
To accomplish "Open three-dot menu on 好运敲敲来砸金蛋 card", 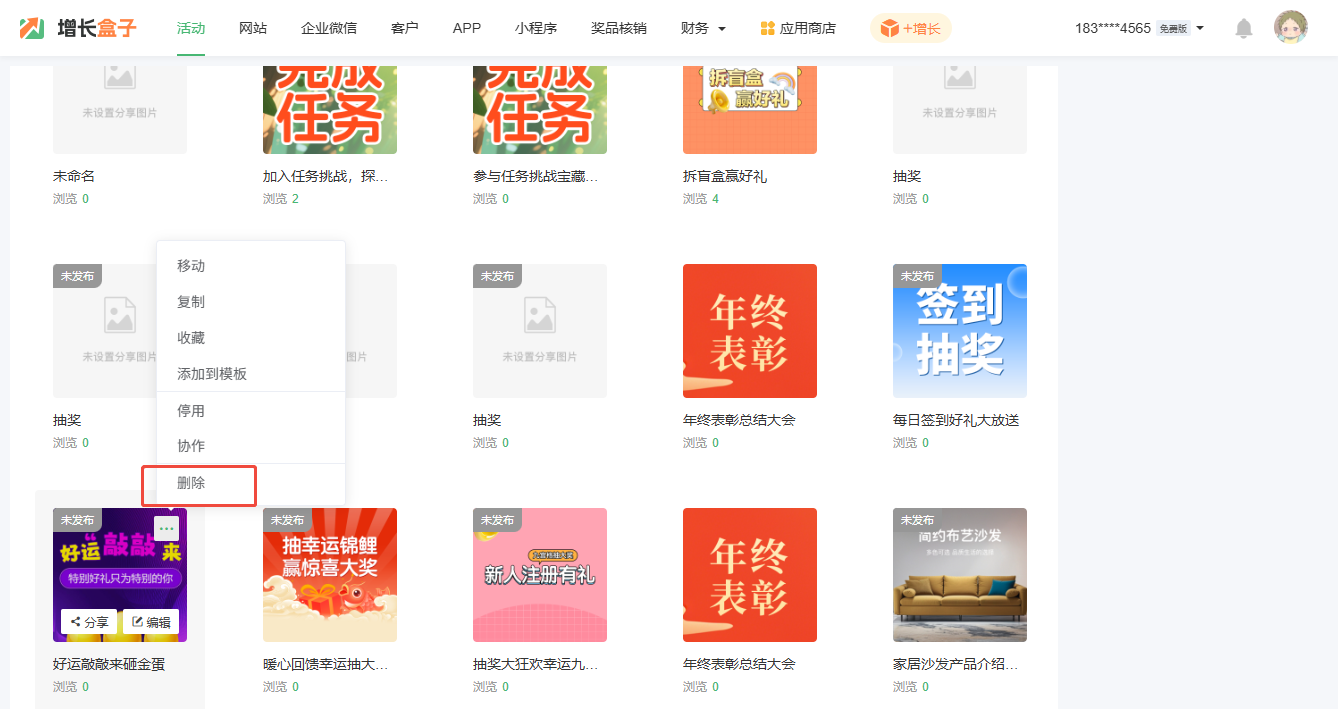I will [x=166, y=528].
